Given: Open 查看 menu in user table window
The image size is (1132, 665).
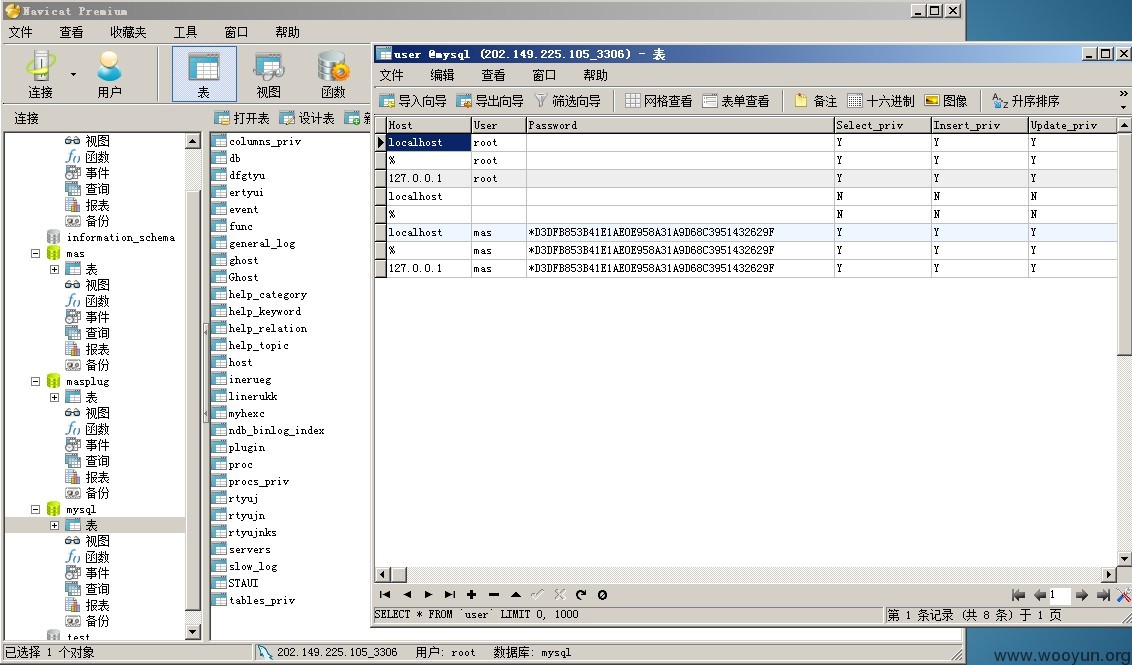Looking at the screenshot, I should pyautogui.click(x=493, y=75).
